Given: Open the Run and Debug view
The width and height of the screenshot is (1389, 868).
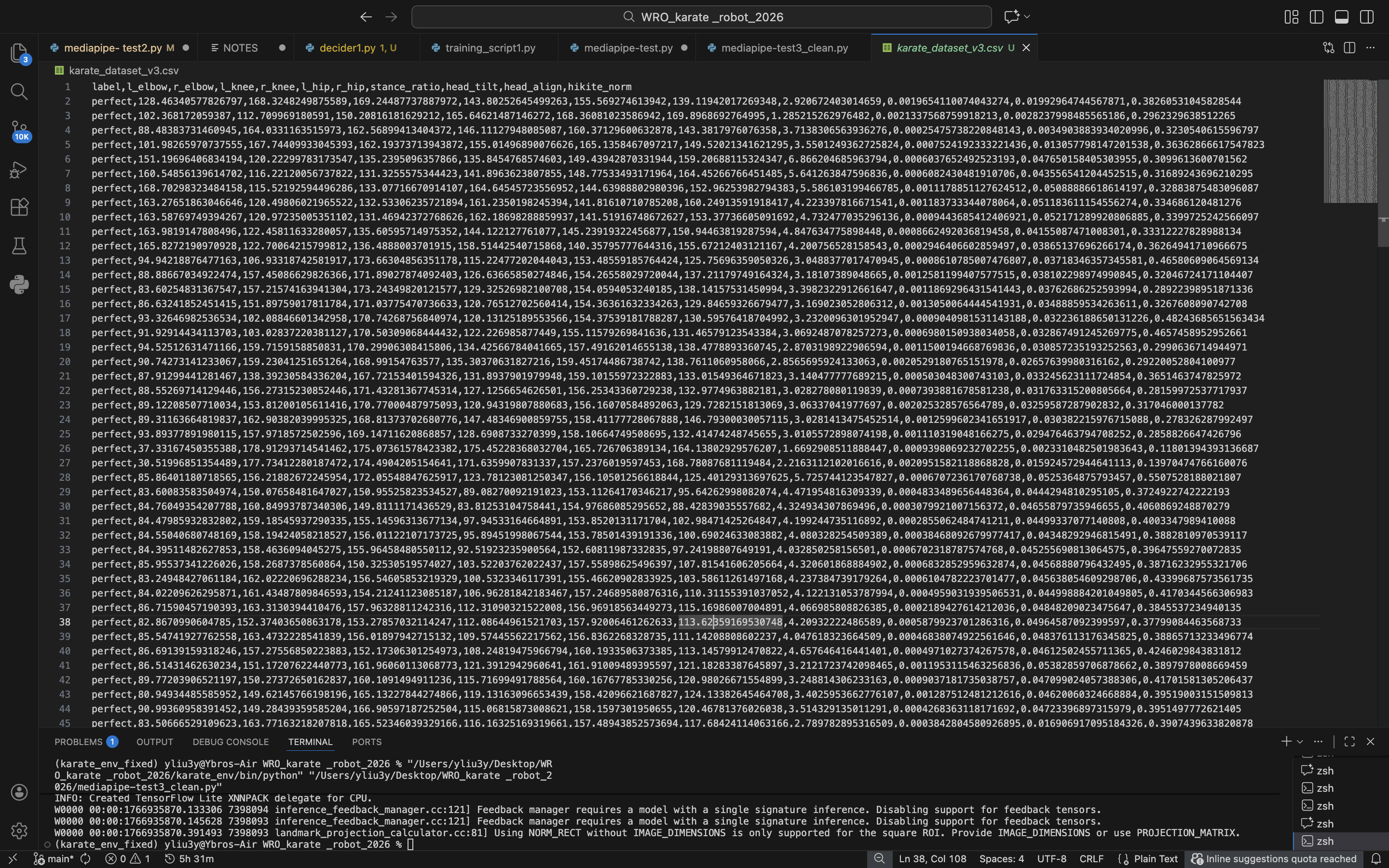Looking at the screenshot, I should [19, 169].
